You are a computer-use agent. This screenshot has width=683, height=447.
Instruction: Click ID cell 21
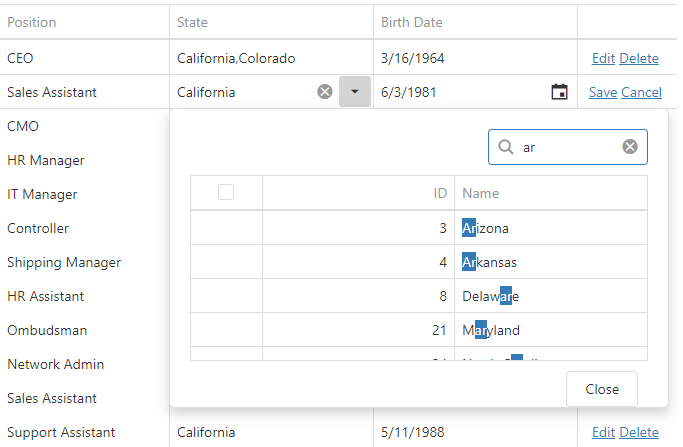coord(358,330)
